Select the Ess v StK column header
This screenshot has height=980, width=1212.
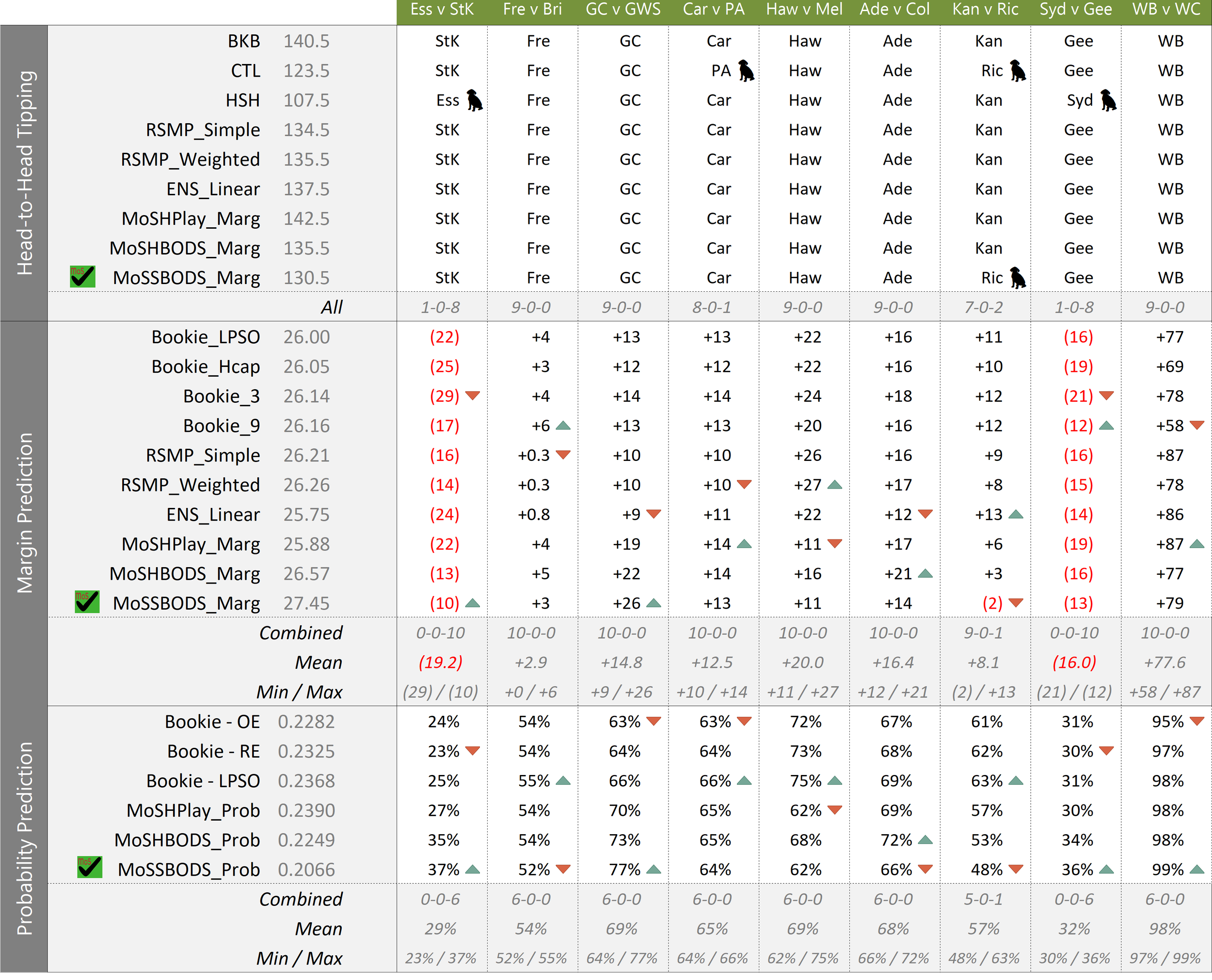tap(442, 10)
